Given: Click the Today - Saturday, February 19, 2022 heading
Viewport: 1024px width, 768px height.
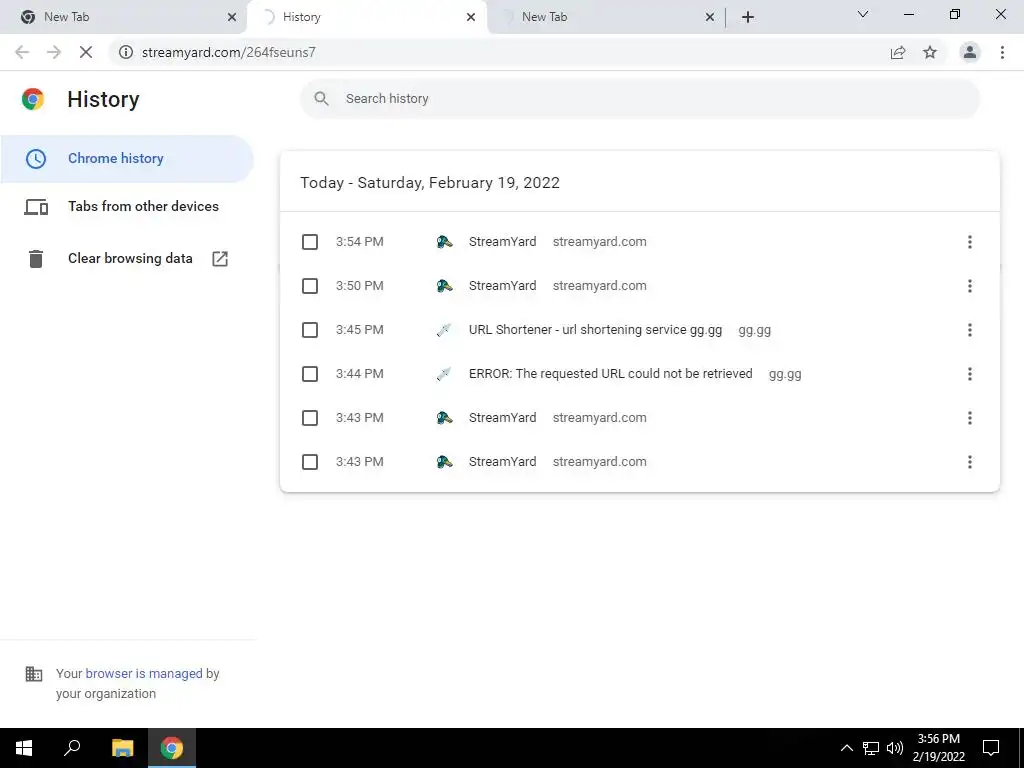Looking at the screenshot, I should pos(430,183).
